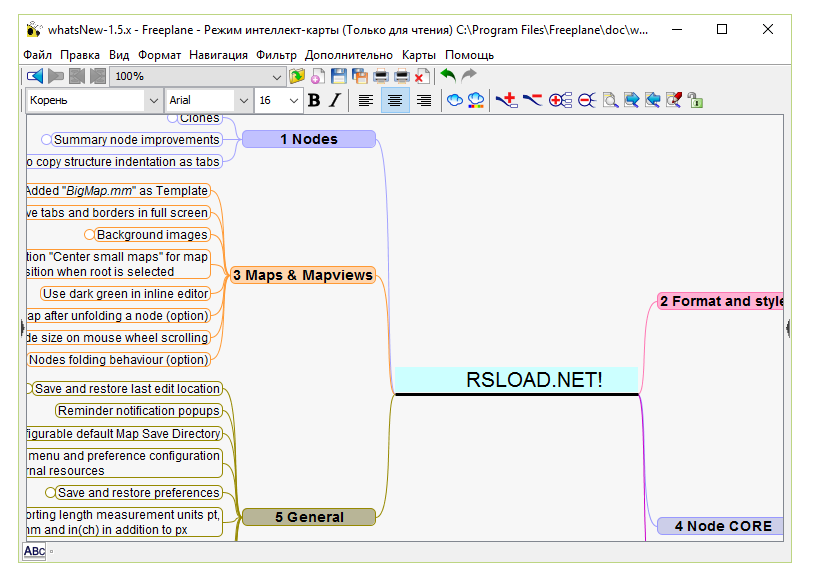Screen dimensions: 813x584
Task: Click the right side panel handle
Action: pyautogui.click(x=788, y=328)
